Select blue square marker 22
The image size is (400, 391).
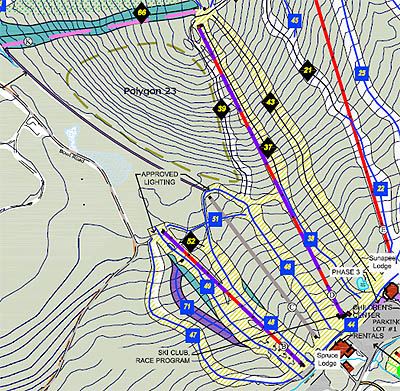tap(381, 189)
